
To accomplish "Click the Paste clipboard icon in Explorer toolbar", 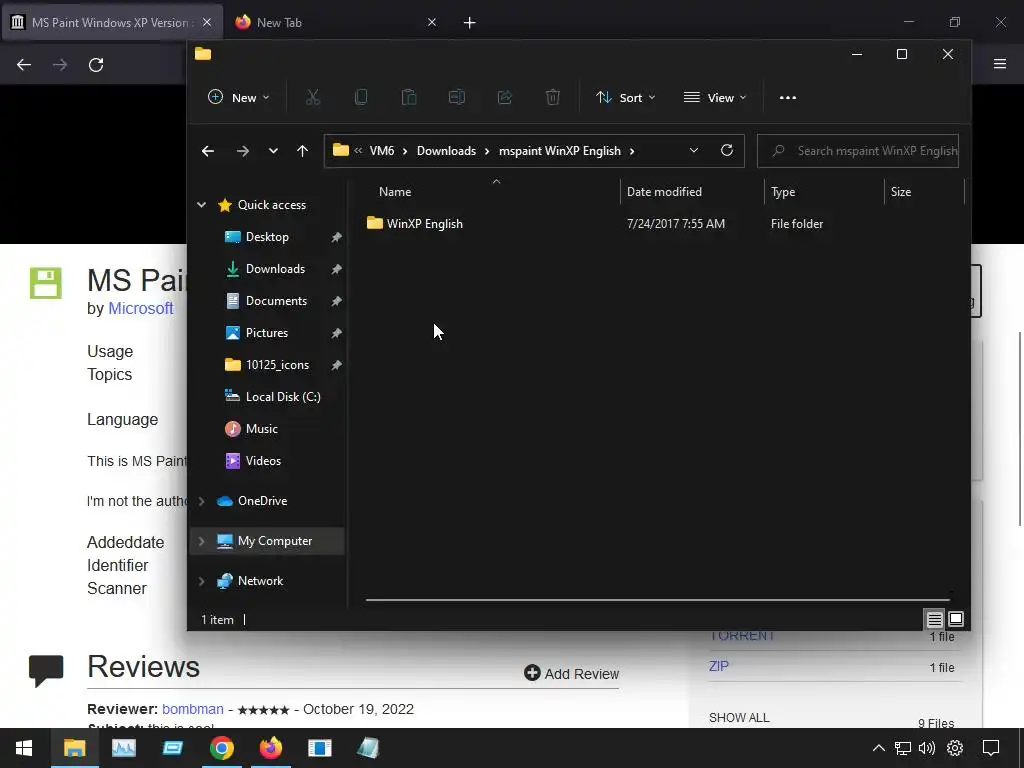I will 409,97.
